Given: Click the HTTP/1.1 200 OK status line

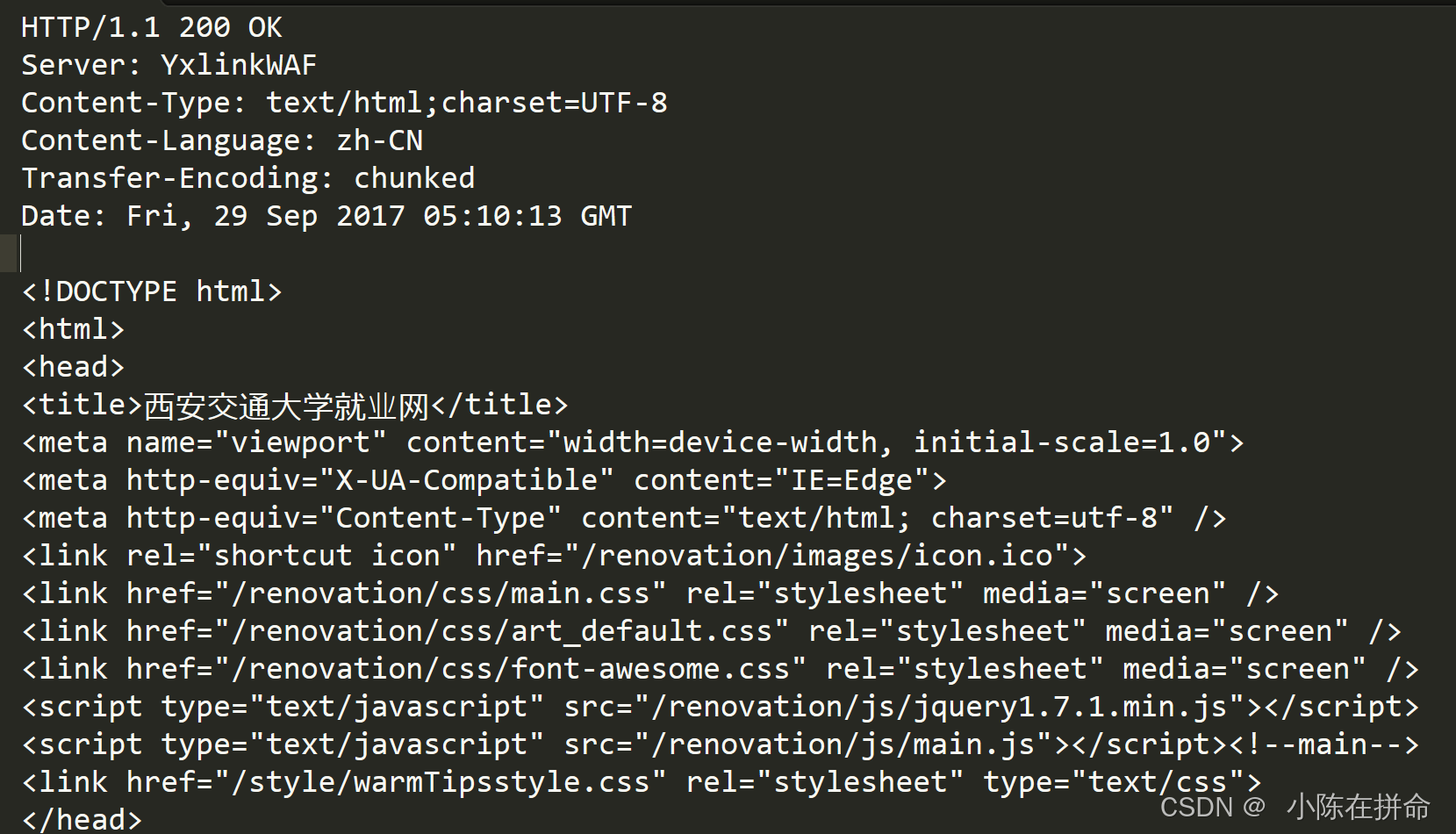Looking at the screenshot, I should [x=152, y=27].
